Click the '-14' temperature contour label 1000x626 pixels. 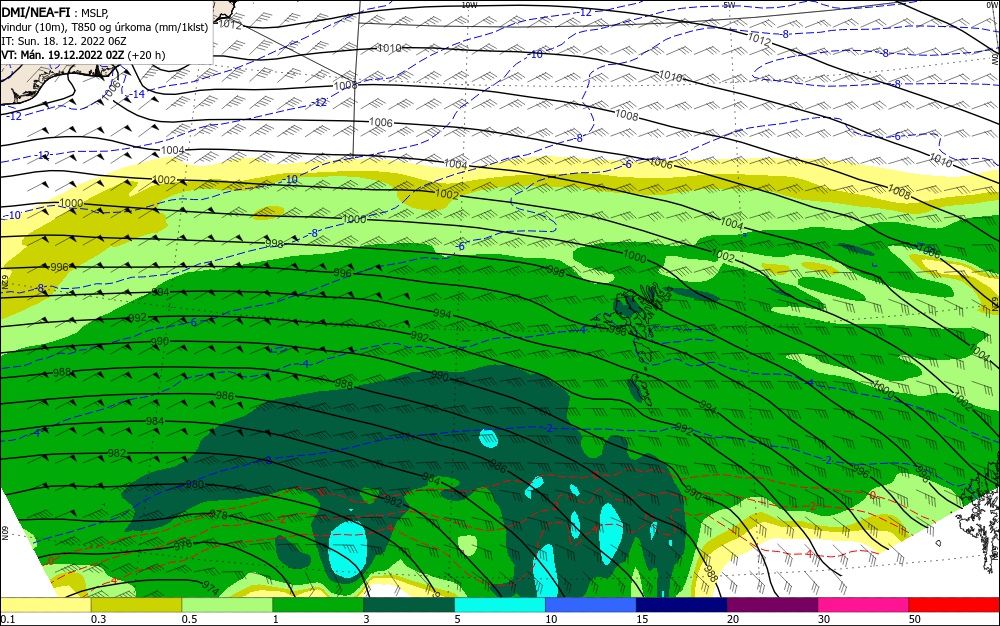pyautogui.click(x=136, y=94)
